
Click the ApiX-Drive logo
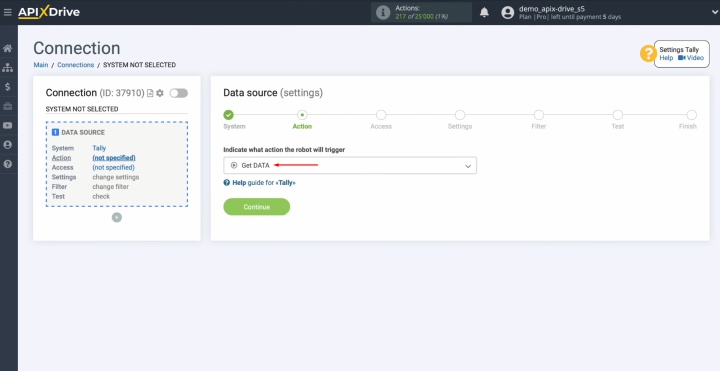(49, 12)
